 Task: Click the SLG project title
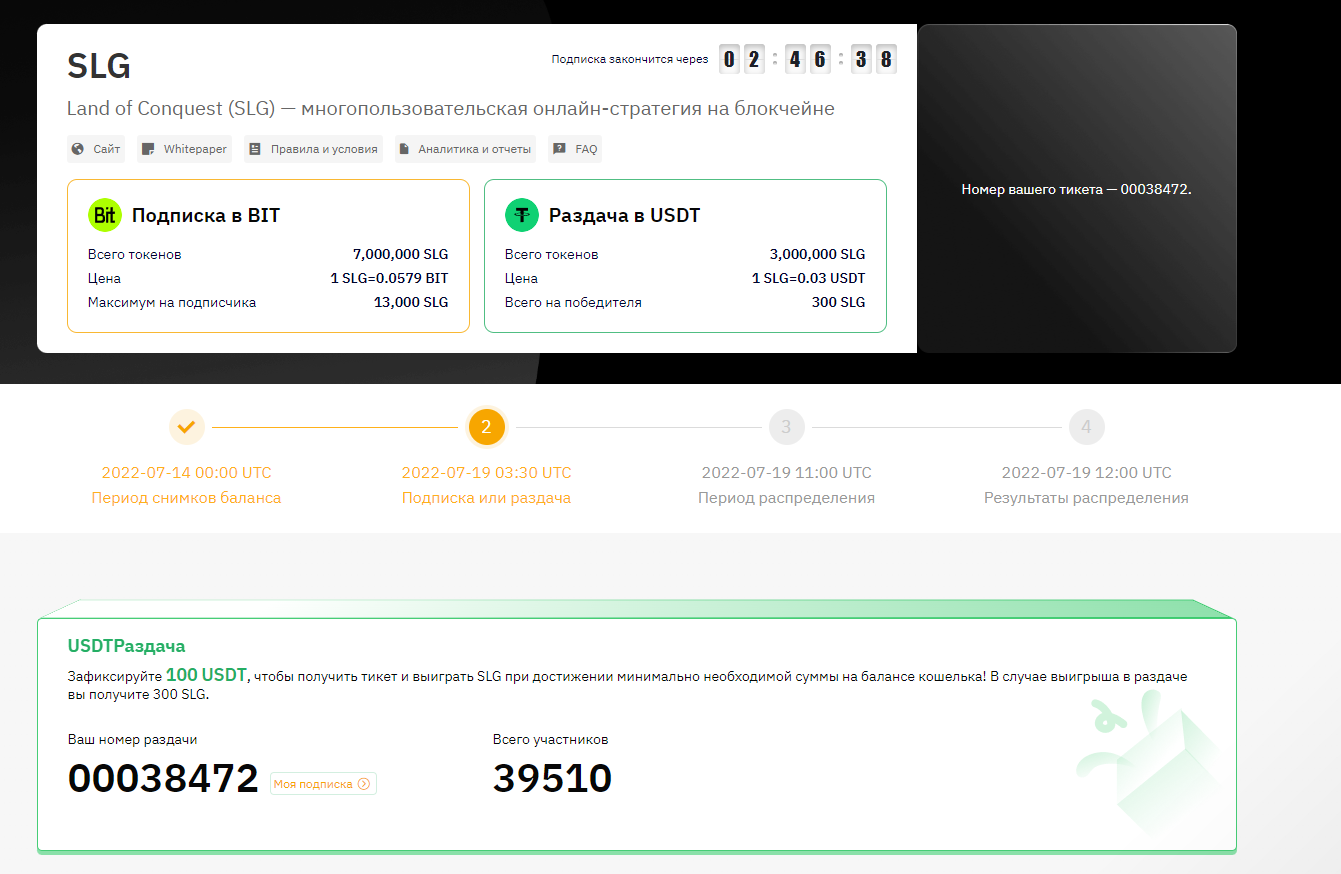click(99, 66)
